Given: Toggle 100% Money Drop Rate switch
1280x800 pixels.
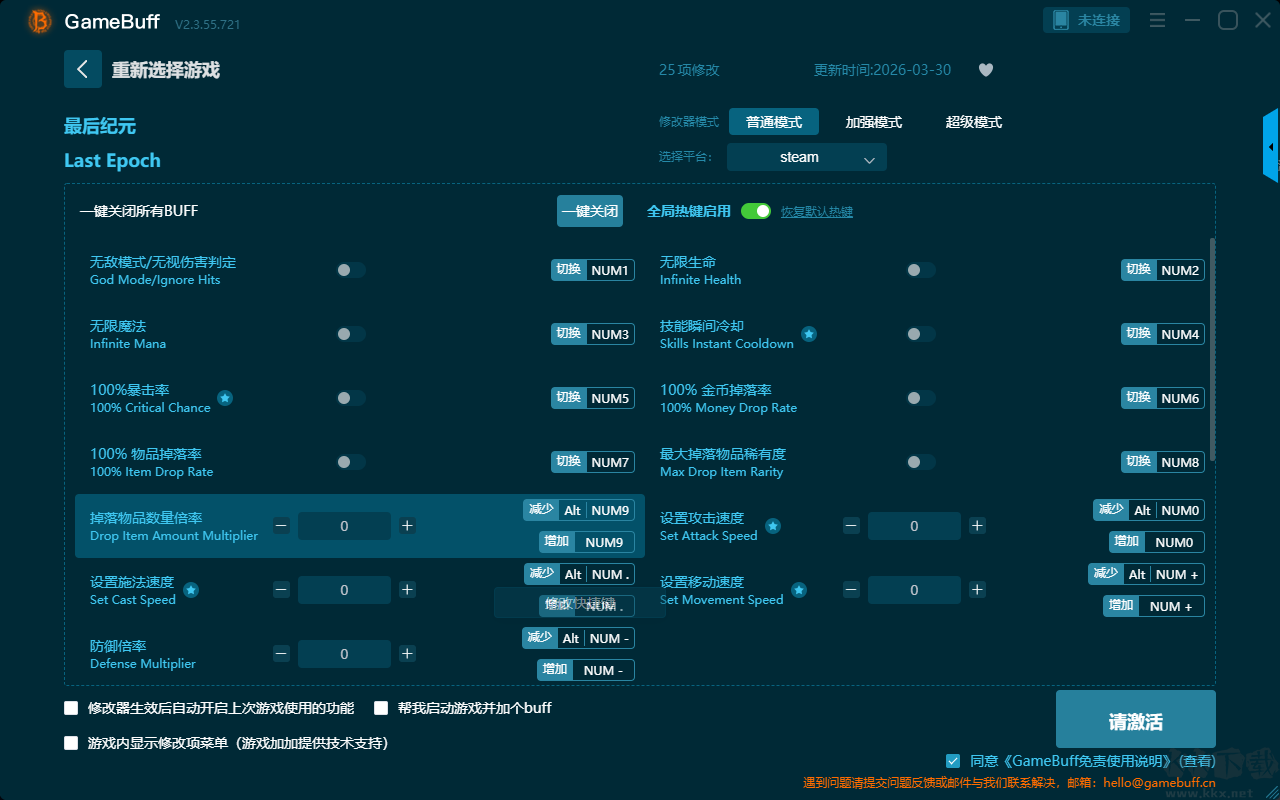Looking at the screenshot, I should (x=921, y=398).
